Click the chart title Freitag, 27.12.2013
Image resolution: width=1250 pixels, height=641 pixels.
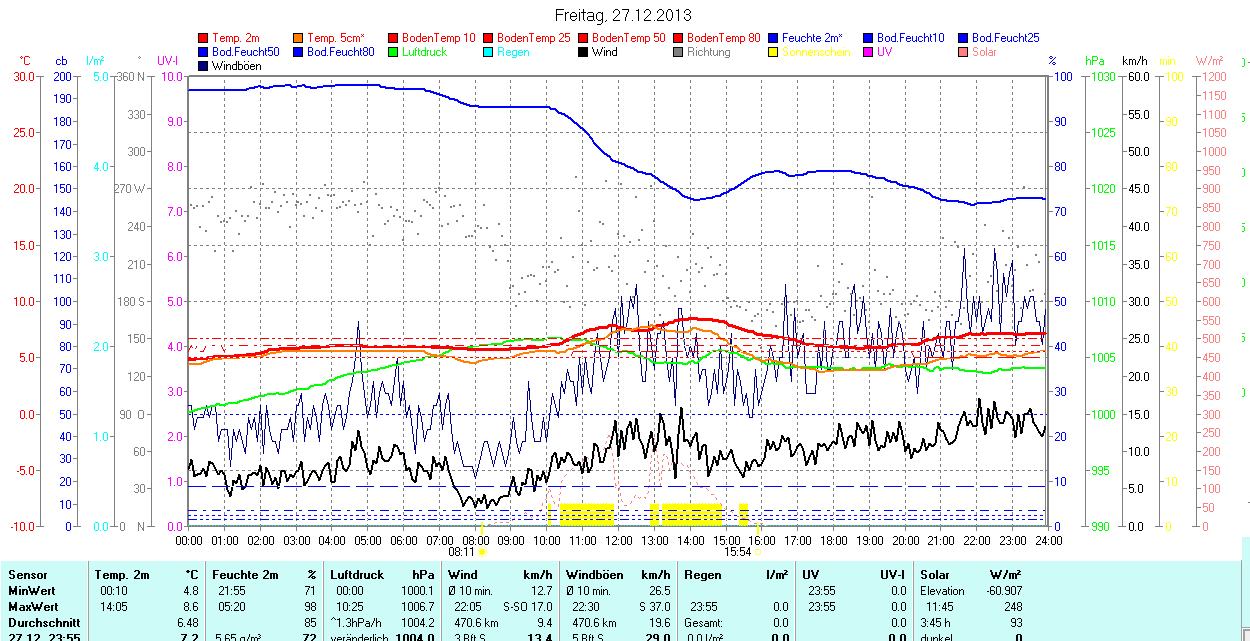(624, 15)
